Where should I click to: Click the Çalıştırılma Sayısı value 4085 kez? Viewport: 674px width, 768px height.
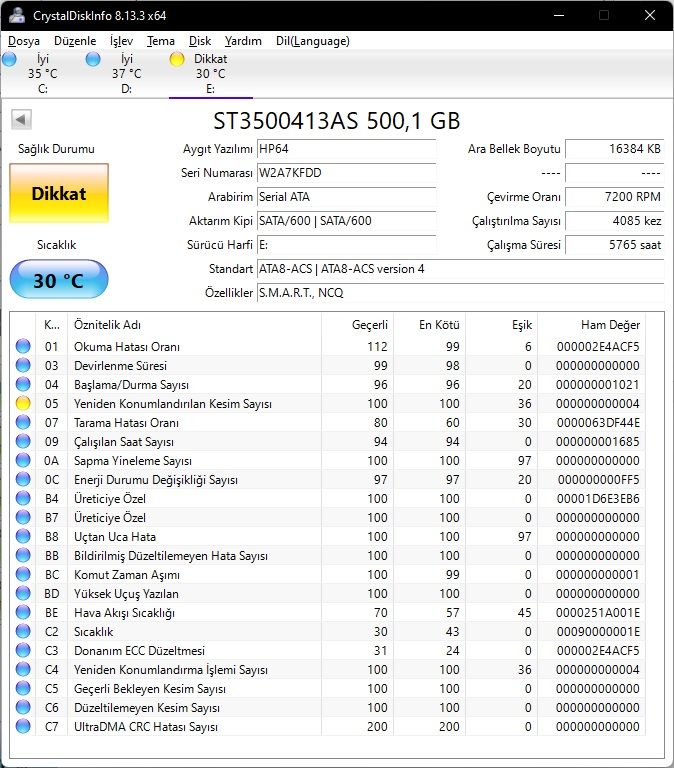click(x=615, y=221)
